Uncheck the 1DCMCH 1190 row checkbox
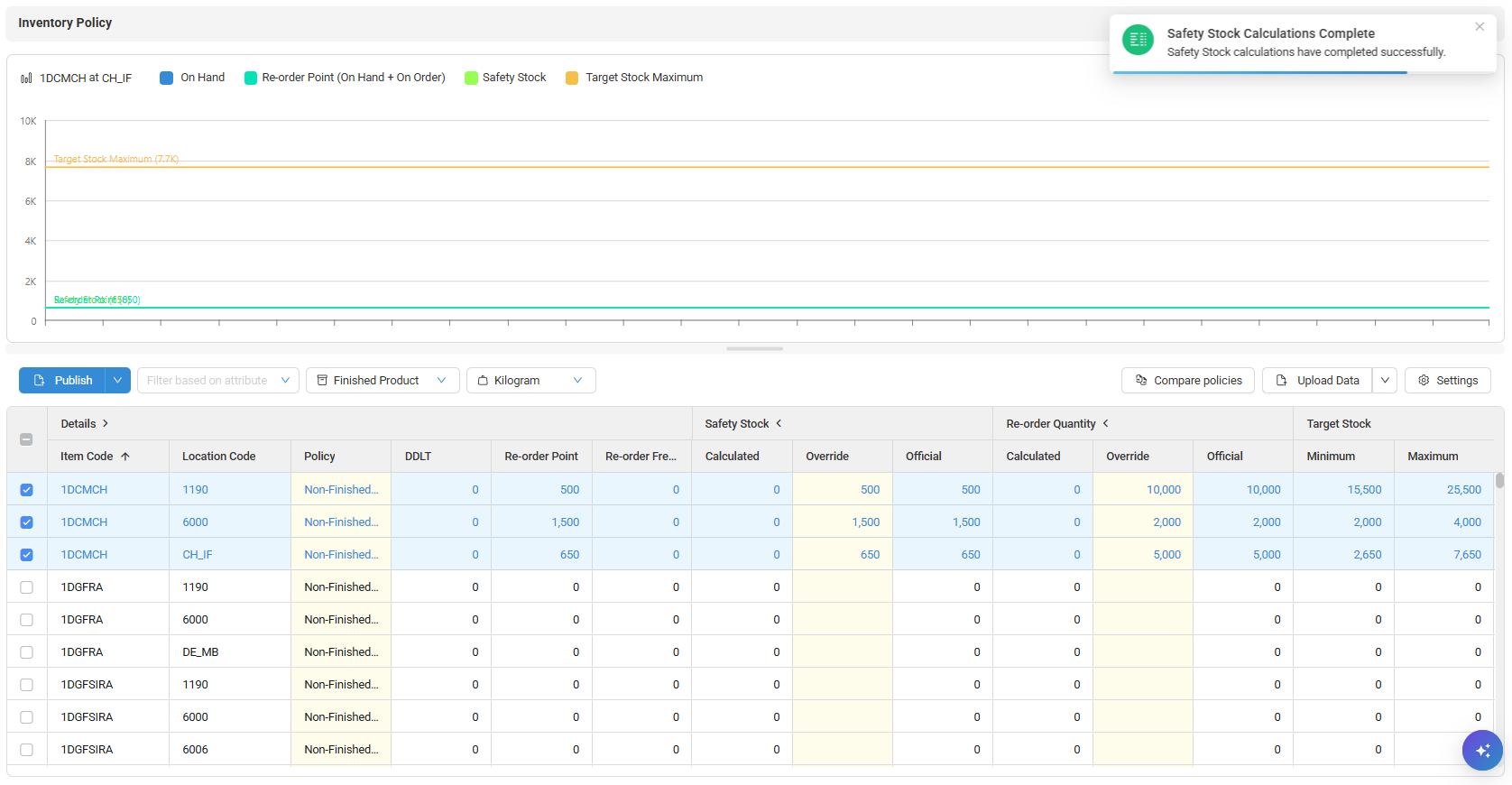The width and height of the screenshot is (1512, 785). (x=26, y=490)
